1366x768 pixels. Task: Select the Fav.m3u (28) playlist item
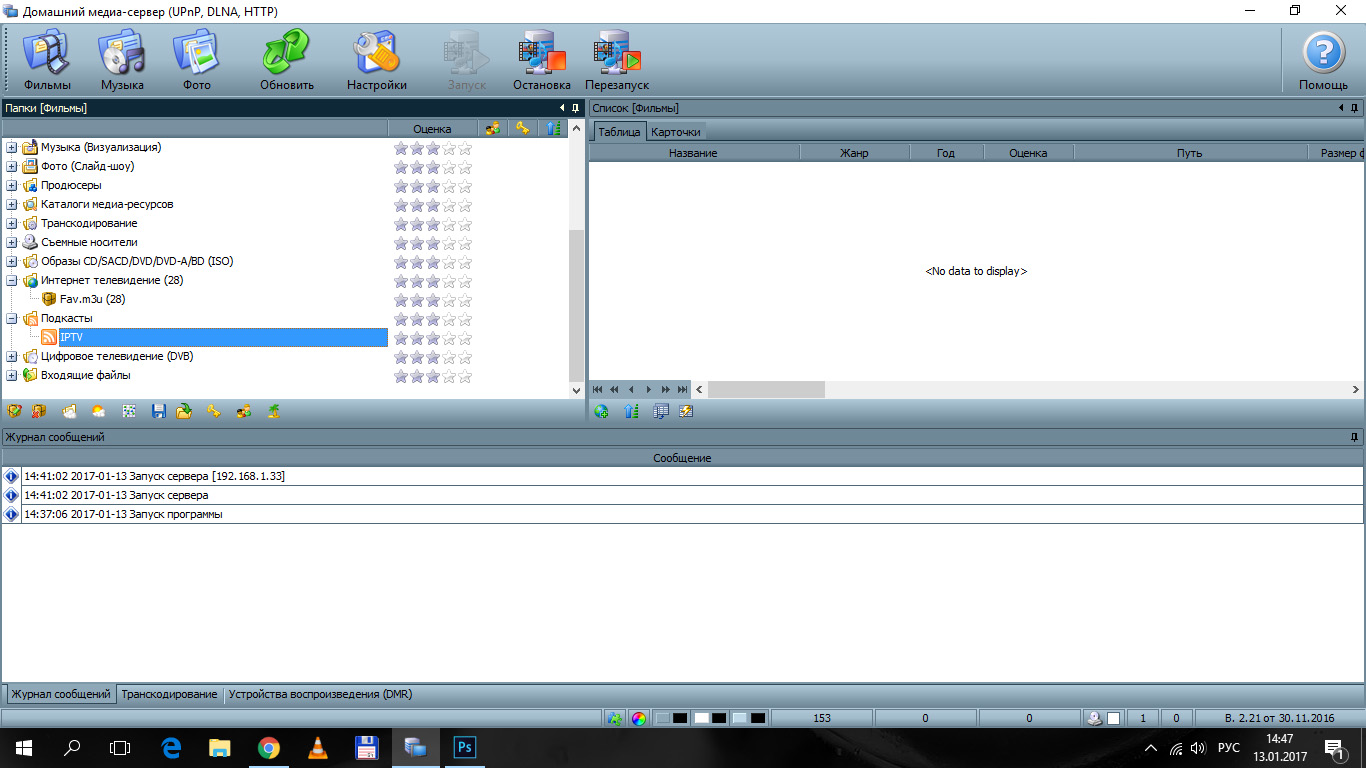[92, 299]
